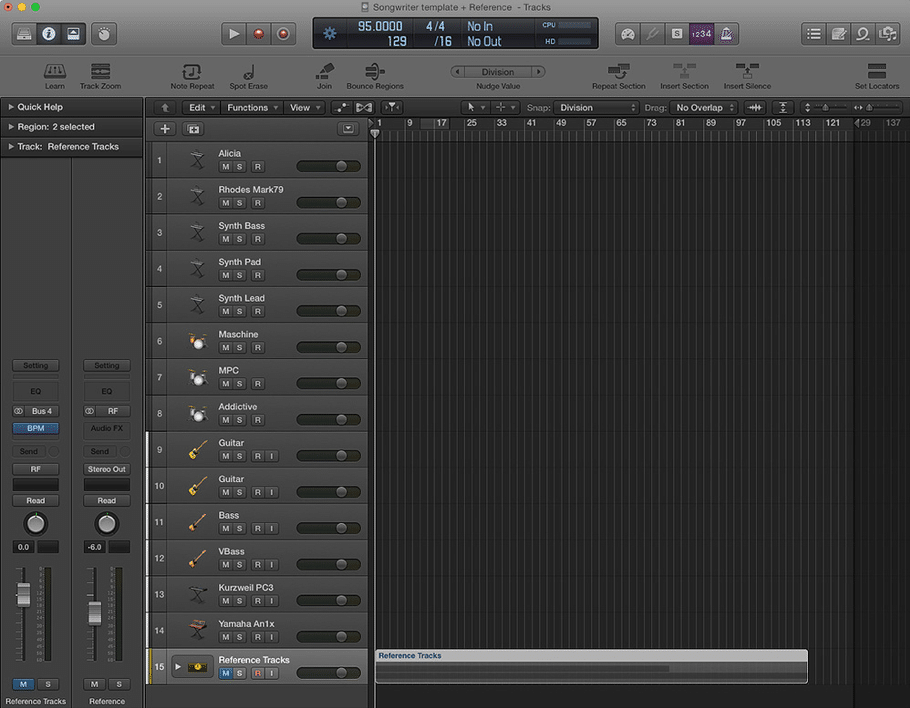
Task: Mute the Maschine track
Action: (x=225, y=348)
